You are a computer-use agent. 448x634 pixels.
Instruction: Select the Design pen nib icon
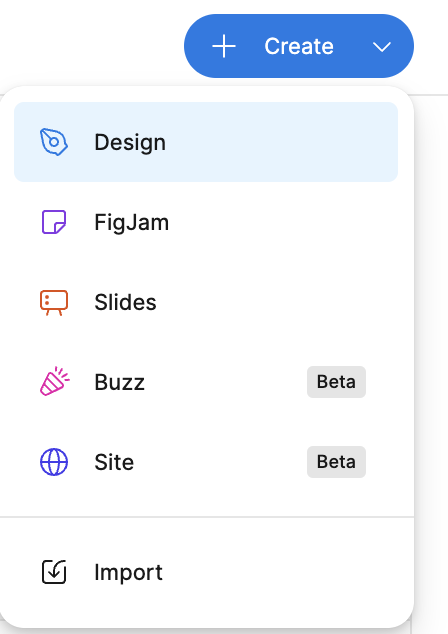(x=54, y=142)
